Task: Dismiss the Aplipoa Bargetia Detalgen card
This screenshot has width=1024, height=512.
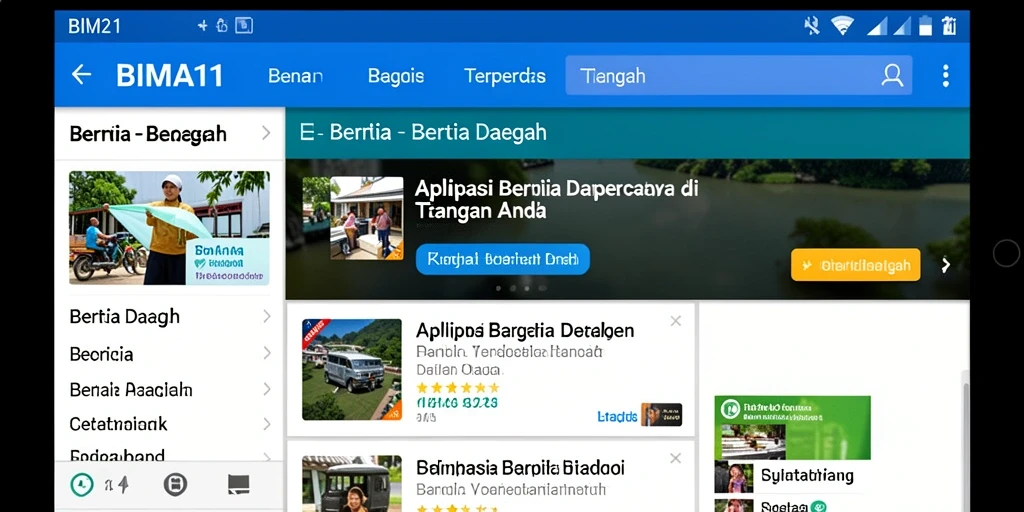Action: pyautogui.click(x=676, y=321)
